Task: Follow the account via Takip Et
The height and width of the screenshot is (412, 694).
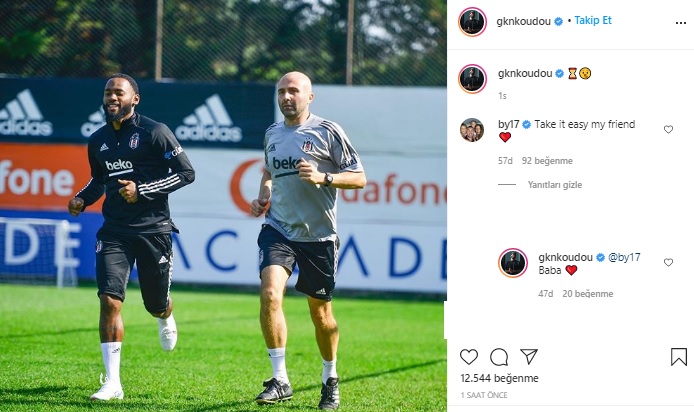Action: (x=593, y=20)
